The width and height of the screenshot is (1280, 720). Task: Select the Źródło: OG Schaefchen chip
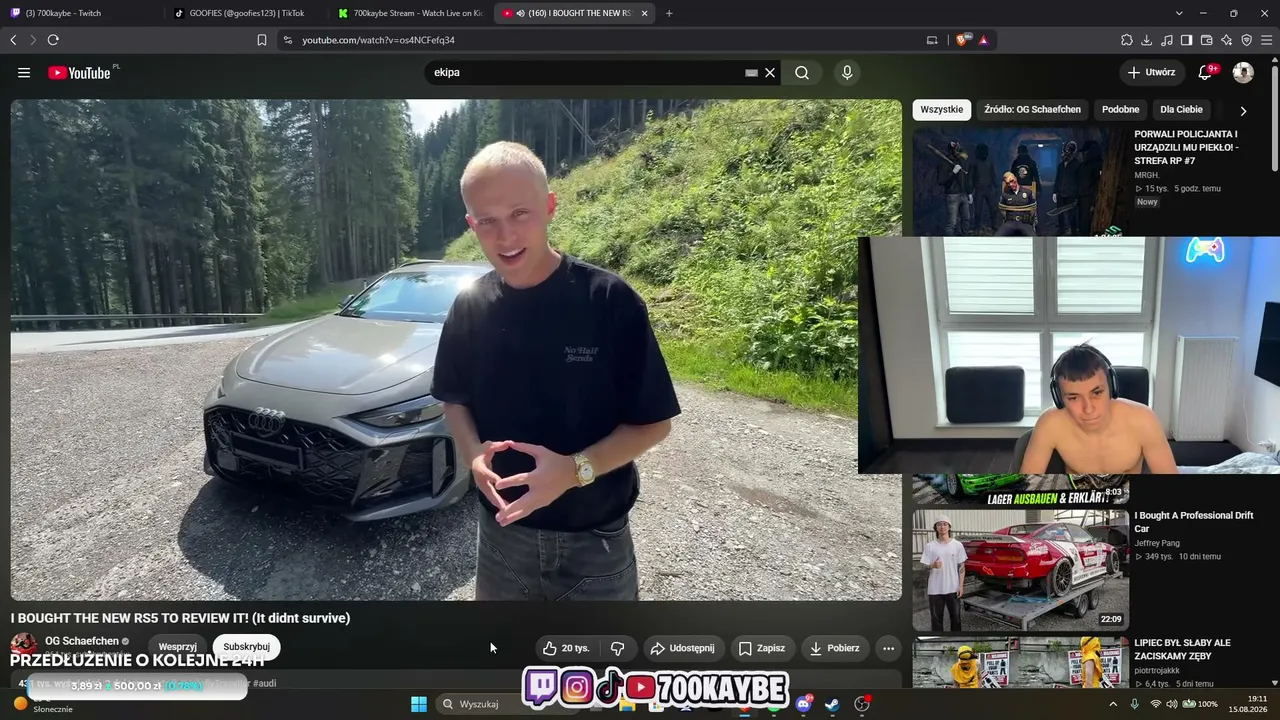1032,109
